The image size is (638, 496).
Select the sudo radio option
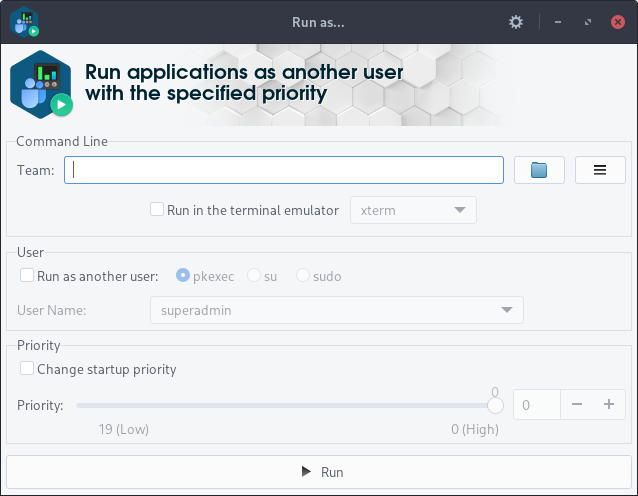302,276
